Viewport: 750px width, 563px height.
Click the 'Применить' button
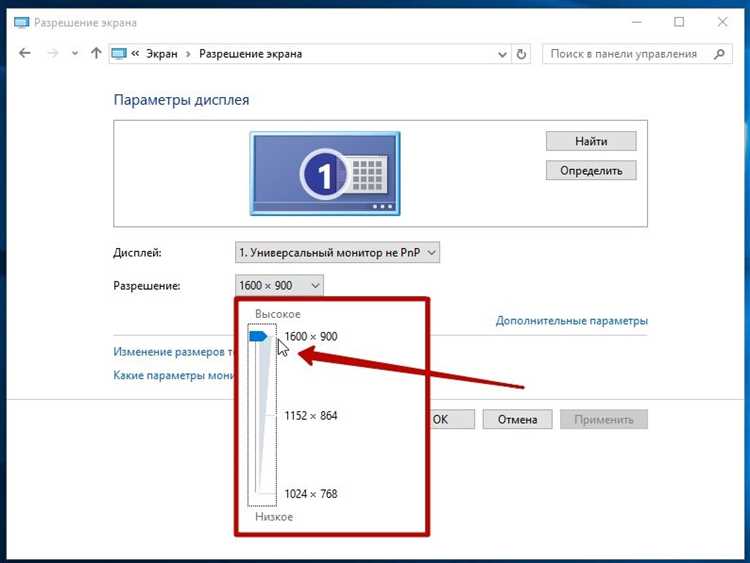[604, 419]
